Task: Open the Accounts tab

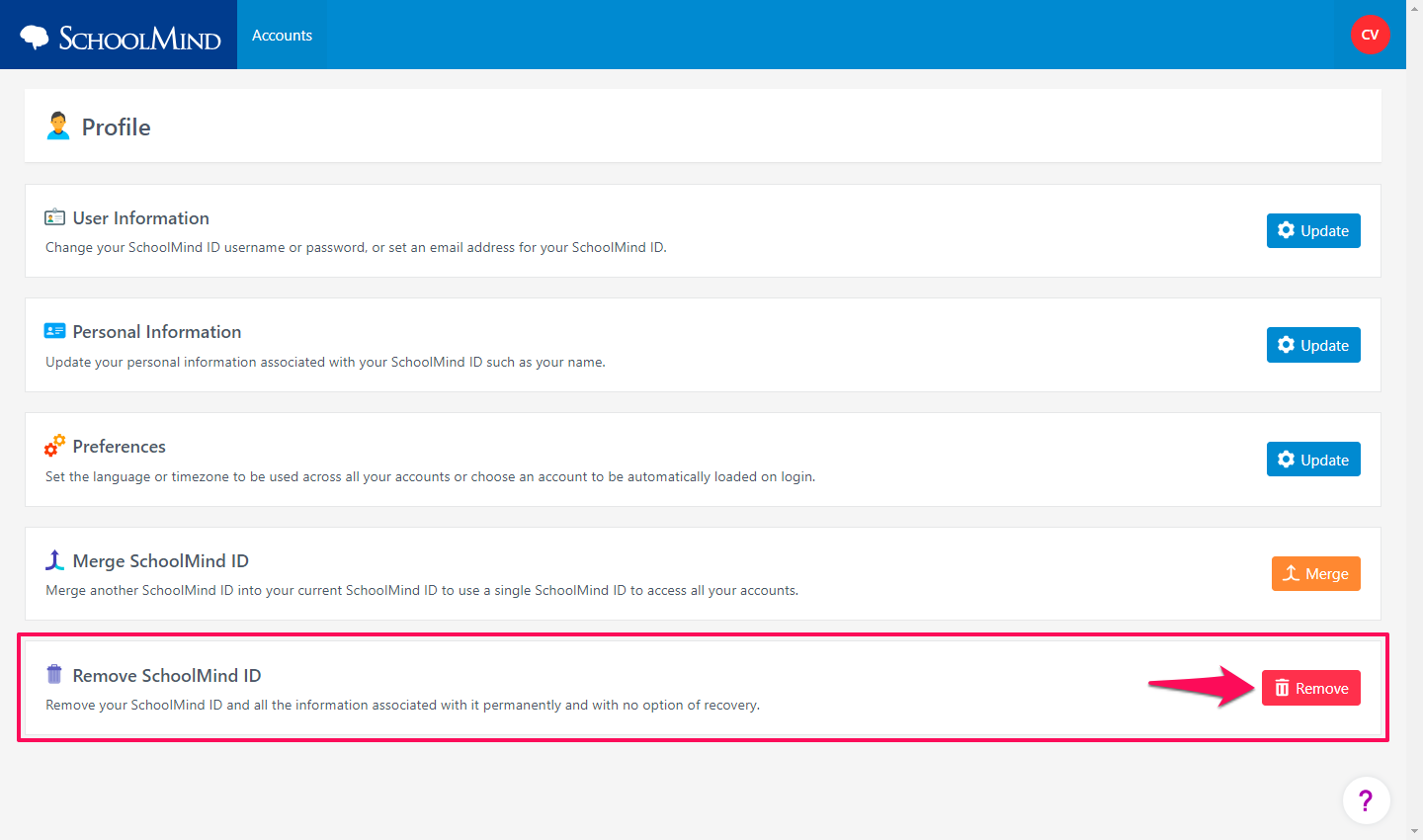Action: (x=282, y=35)
